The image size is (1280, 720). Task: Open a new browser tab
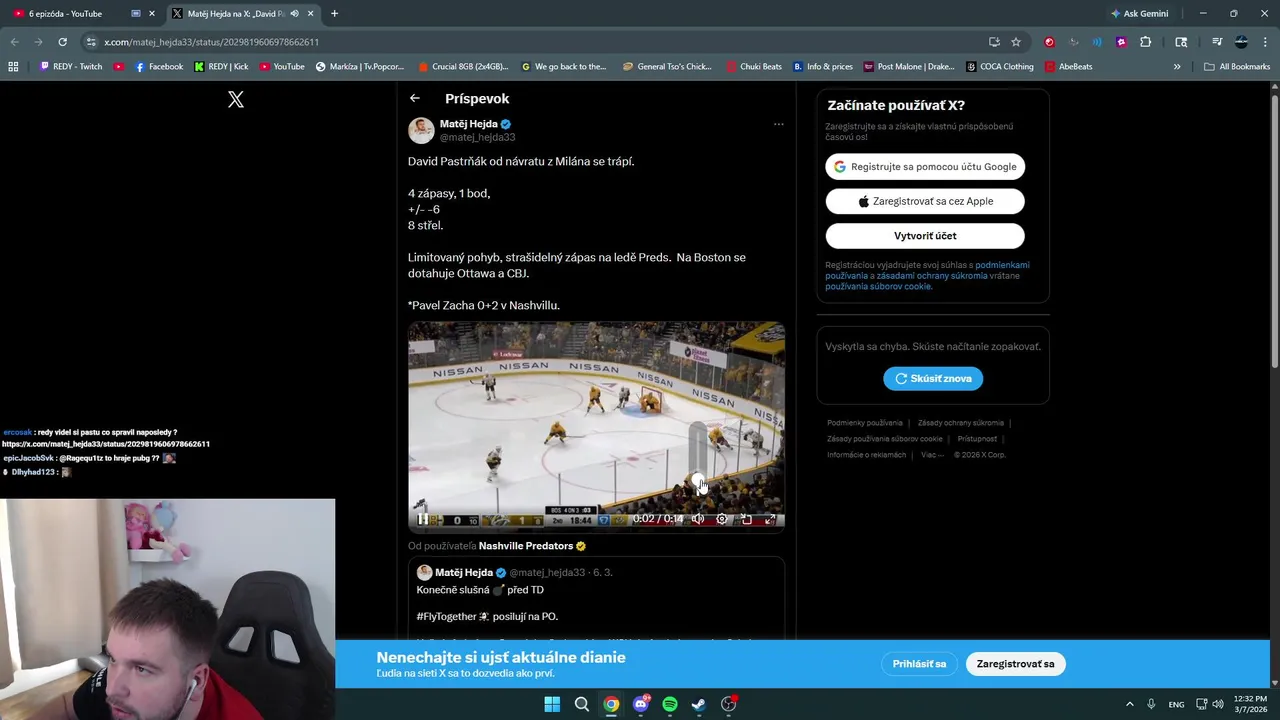click(334, 14)
